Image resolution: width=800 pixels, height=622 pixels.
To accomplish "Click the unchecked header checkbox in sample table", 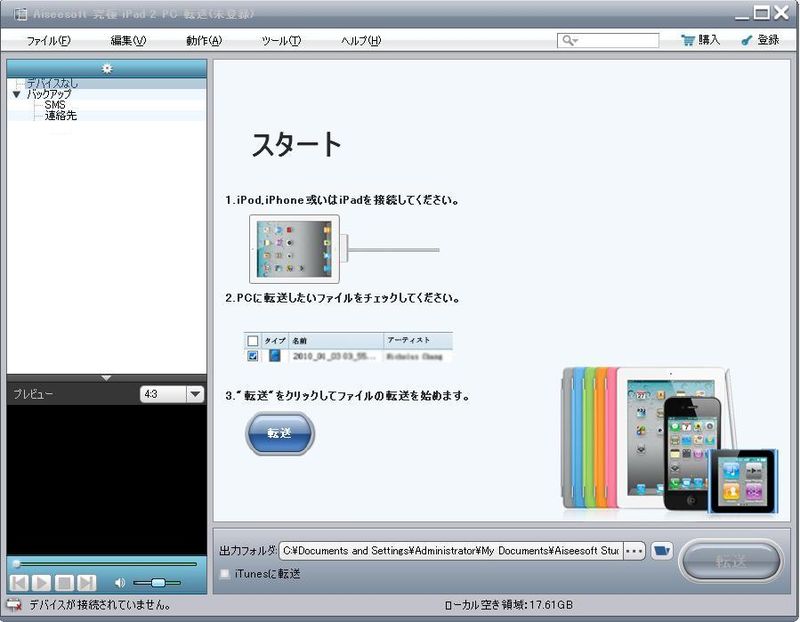I will pyautogui.click(x=253, y=340).
